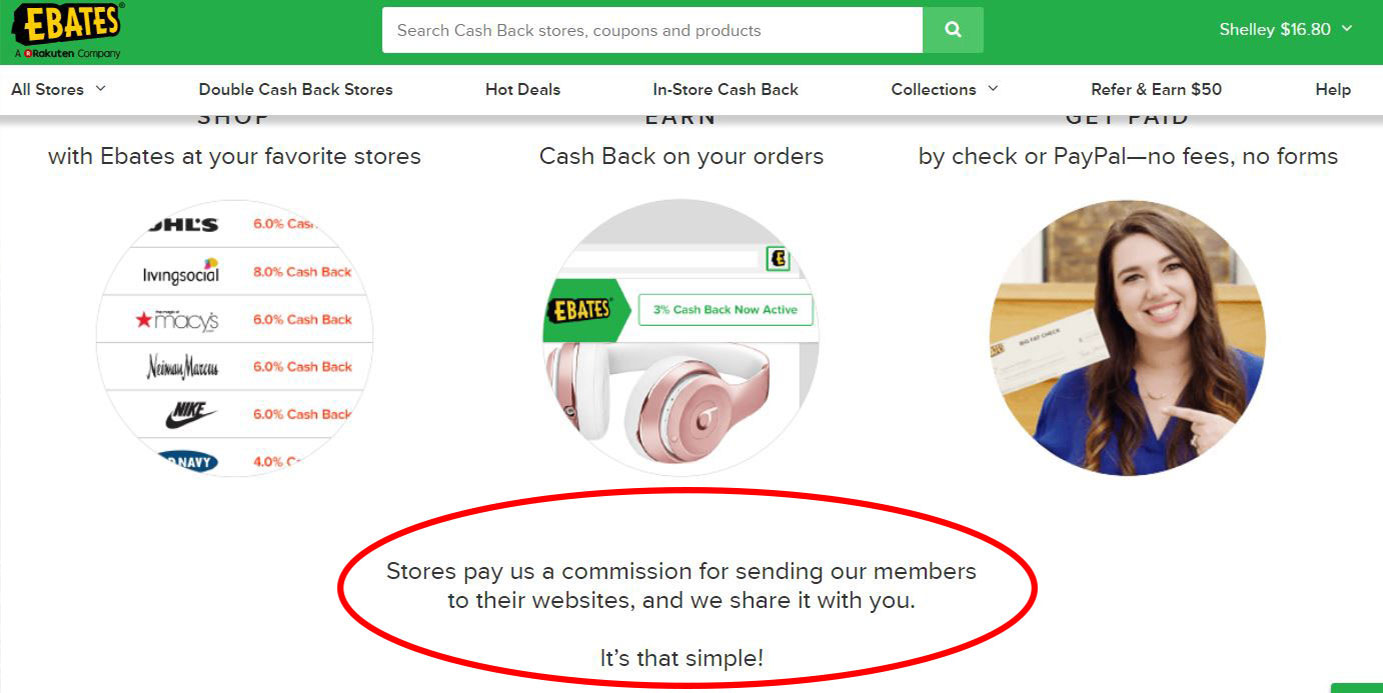Open In-Store Cash Back page
This screenshot has height=693, width=1383.
[726, 89]
